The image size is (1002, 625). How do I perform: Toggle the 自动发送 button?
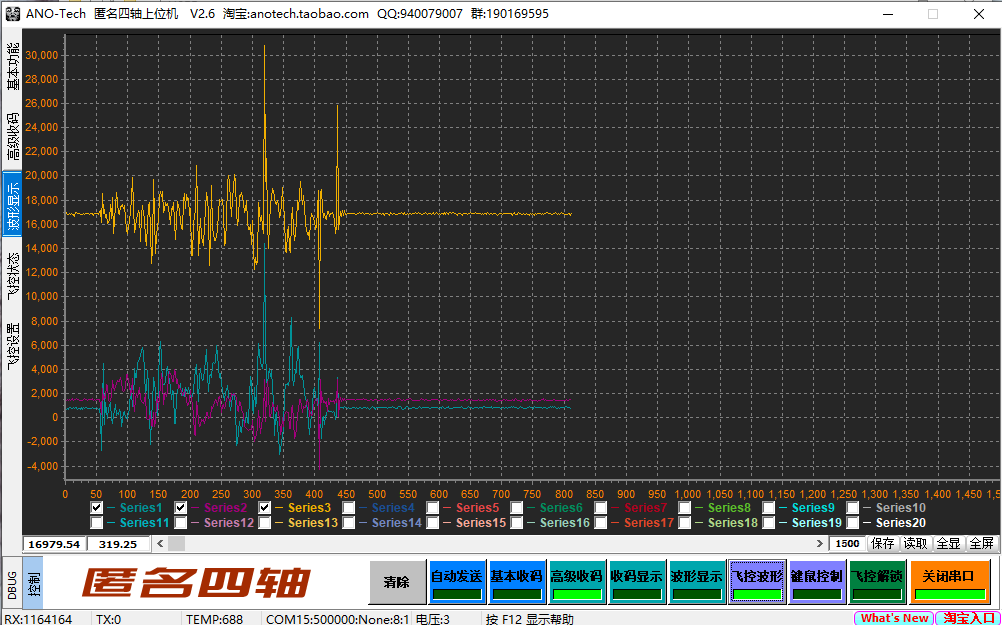point(457,582)
